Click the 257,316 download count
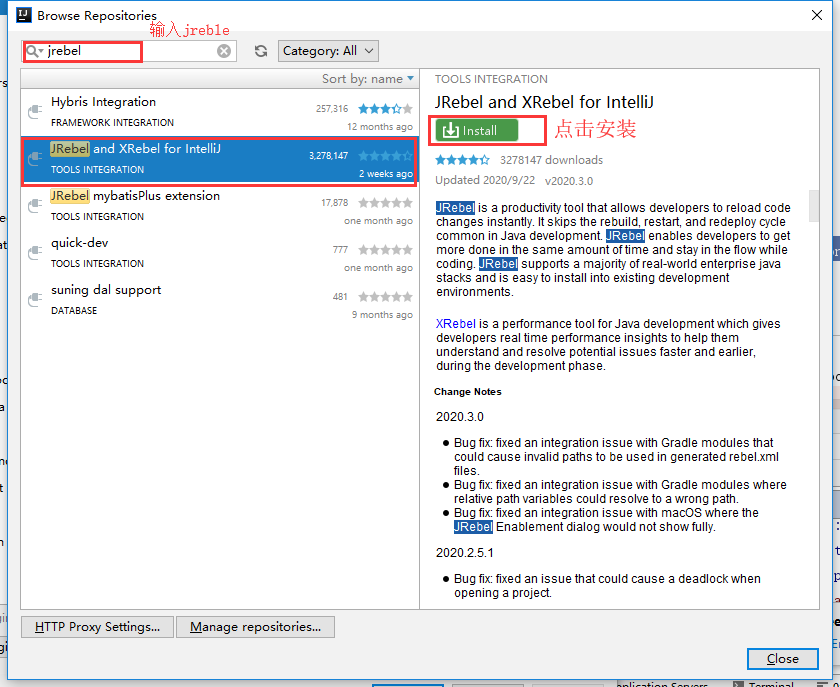The height and width of the screenshot is (687, 840). 332,109
